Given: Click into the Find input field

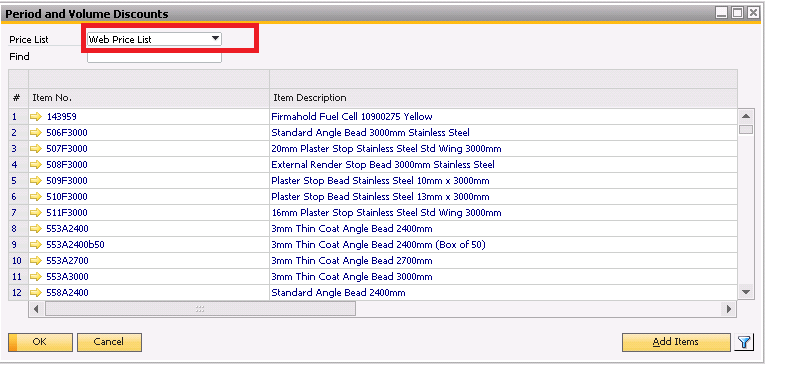Looking at the screenshot, I should (x=154, y=57).
